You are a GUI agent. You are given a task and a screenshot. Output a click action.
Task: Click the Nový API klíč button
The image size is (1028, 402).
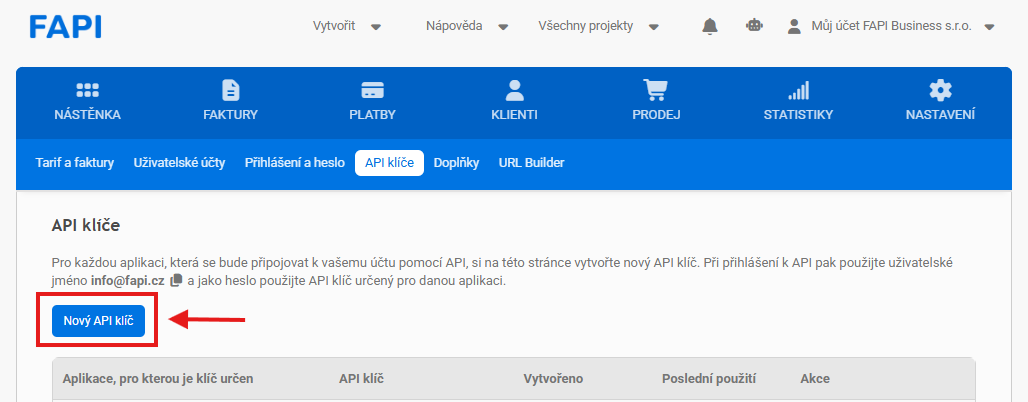pos(98,321)
